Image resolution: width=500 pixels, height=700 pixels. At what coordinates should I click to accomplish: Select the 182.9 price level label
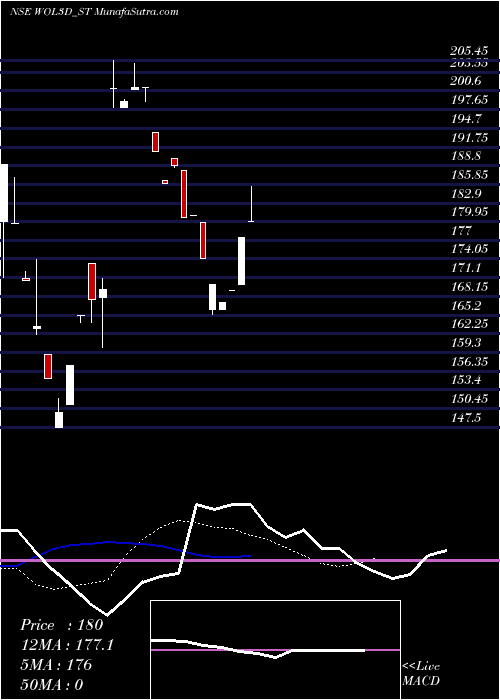(x=466, y=194)
